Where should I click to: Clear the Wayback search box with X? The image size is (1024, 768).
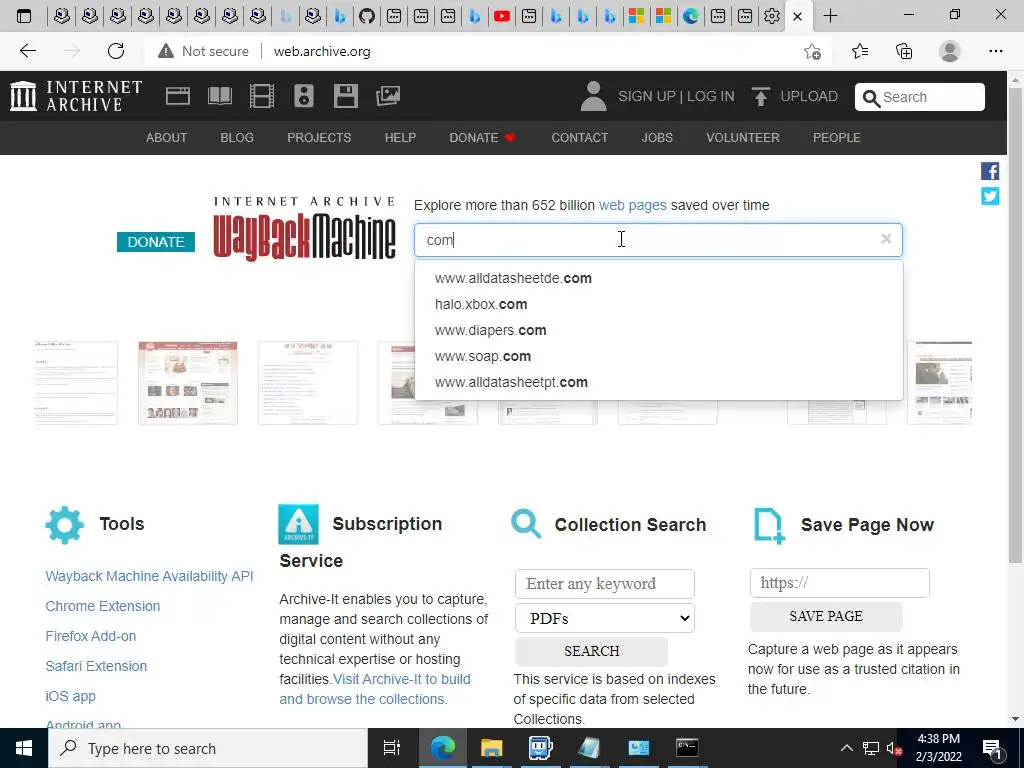point(886,239)
